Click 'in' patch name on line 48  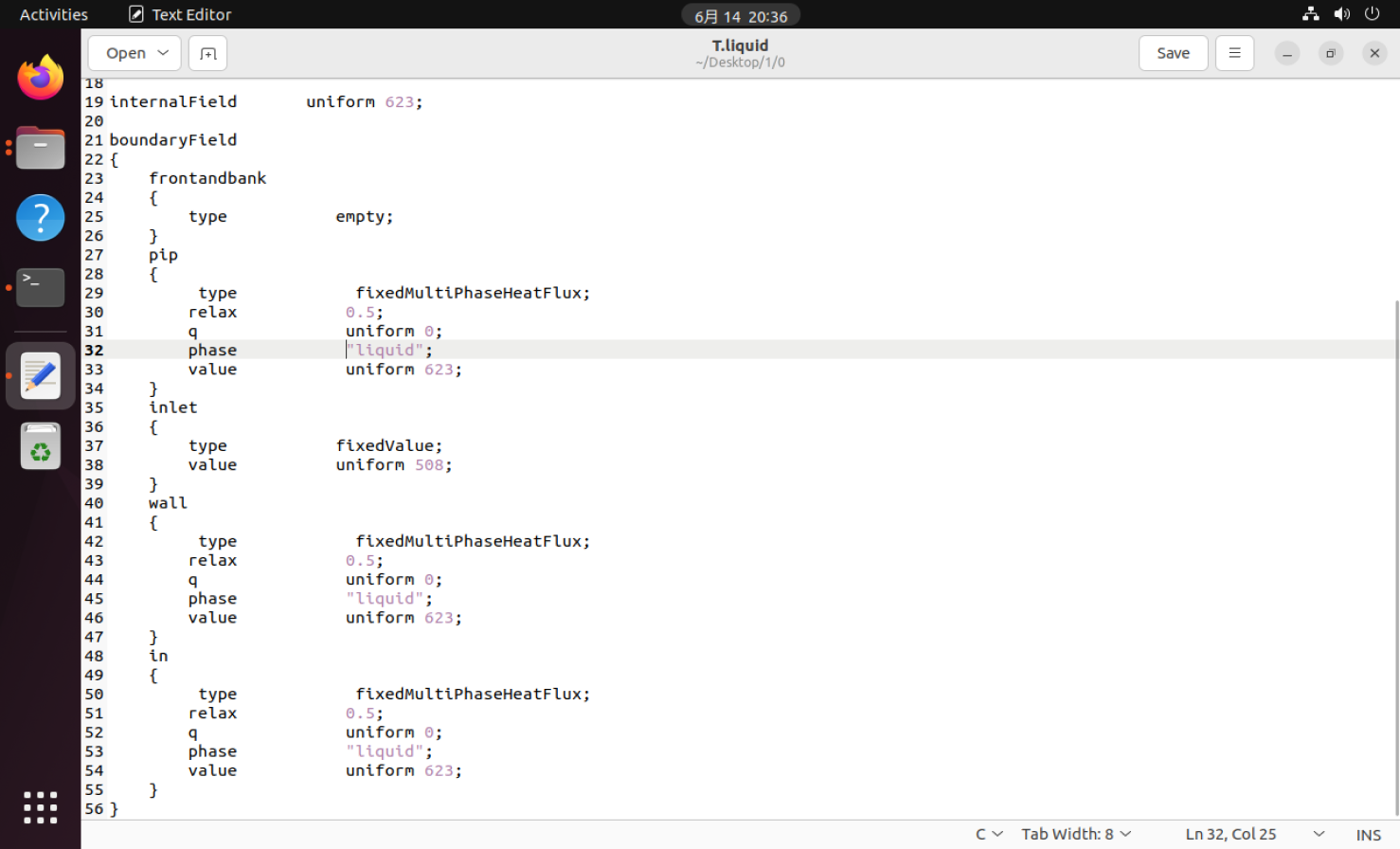pyautogui.click(x=158, y=656)
